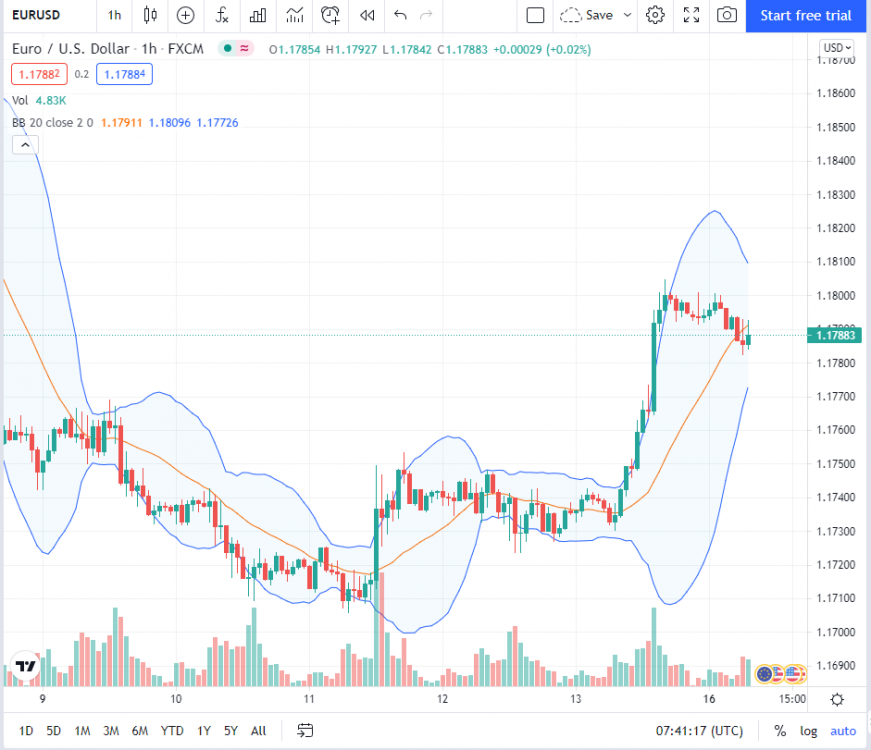Toggle logarithmic price scale
871x750 pixels.
tap(808, 731)
